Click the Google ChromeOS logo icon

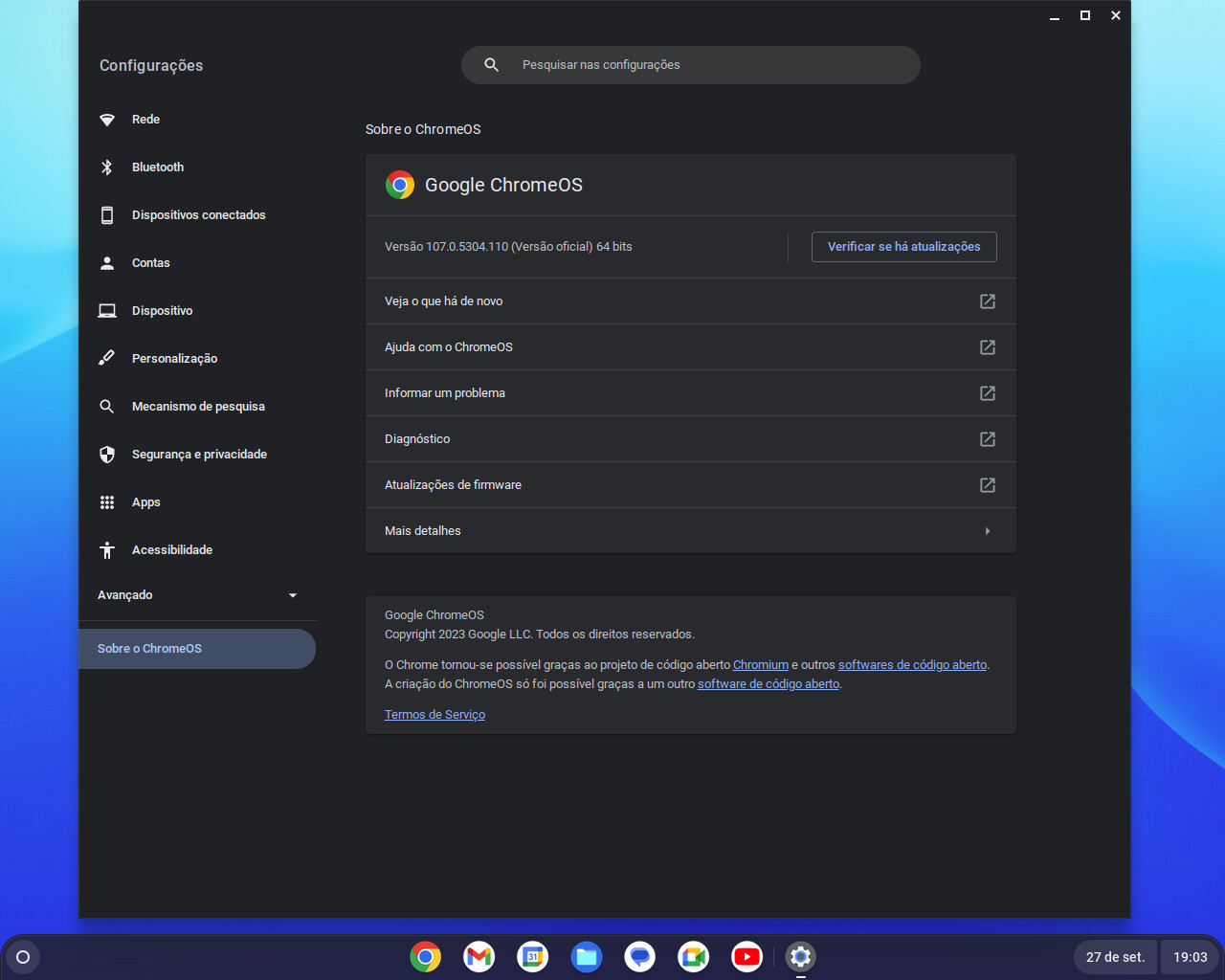[400, 185]
